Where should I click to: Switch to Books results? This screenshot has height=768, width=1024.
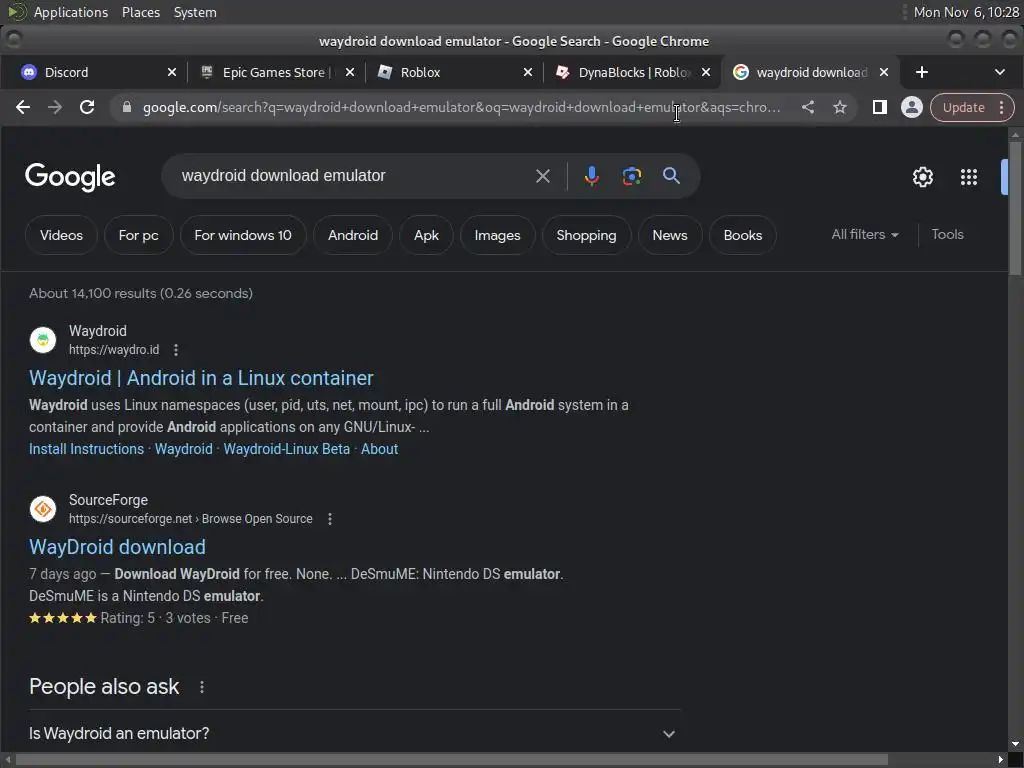pos(743,235)
